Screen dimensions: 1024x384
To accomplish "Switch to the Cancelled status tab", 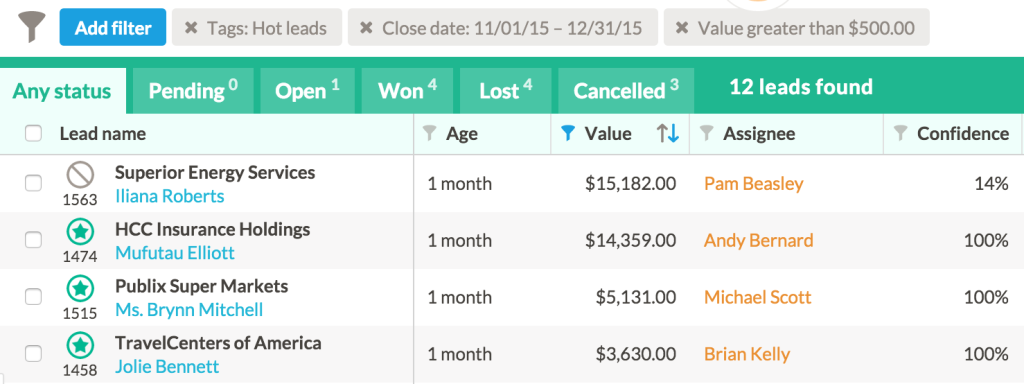I will click(626, 91).
